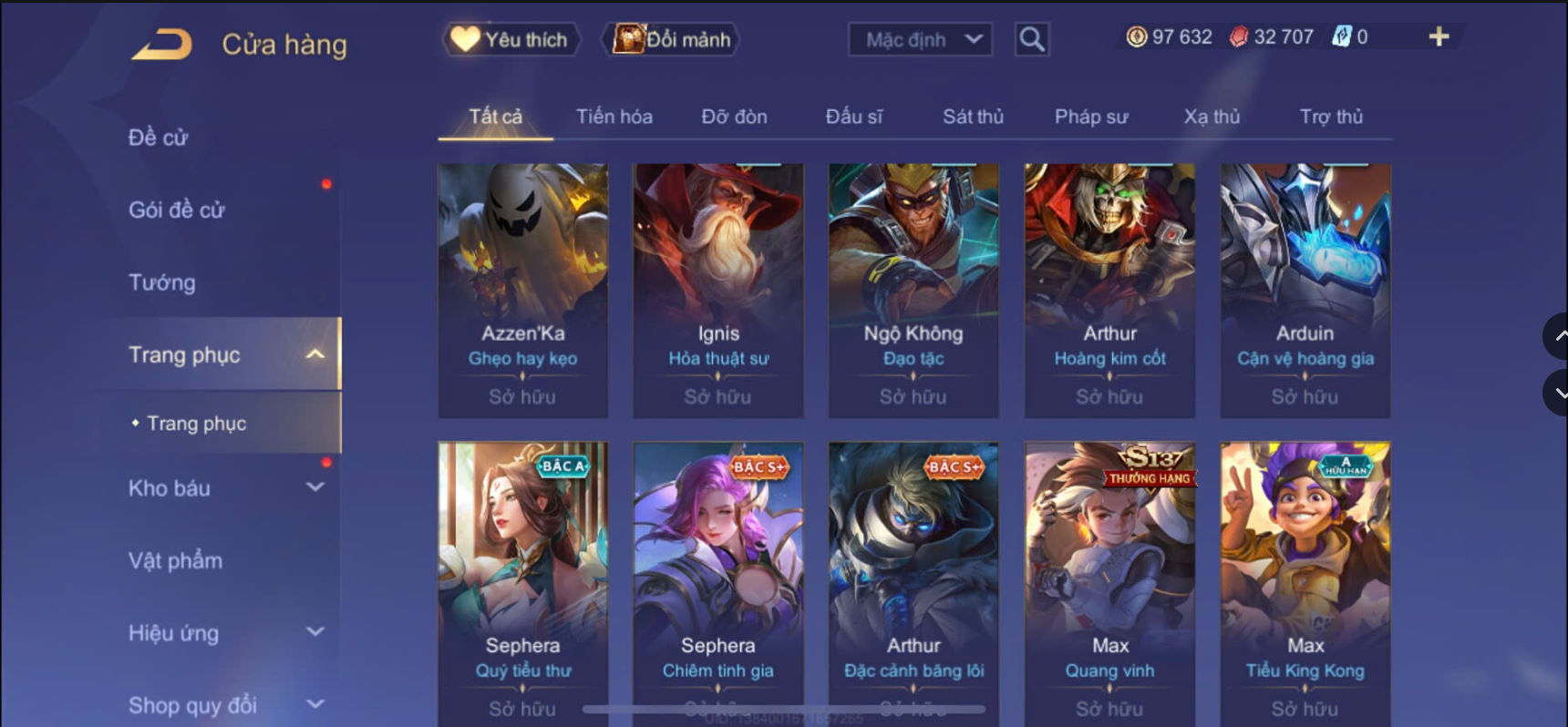Image resolution: width=1568 pixels, height=727 pixels.
Task: Select Ignis Hỏa thuật sư skin card
Action: coord(718,291)
